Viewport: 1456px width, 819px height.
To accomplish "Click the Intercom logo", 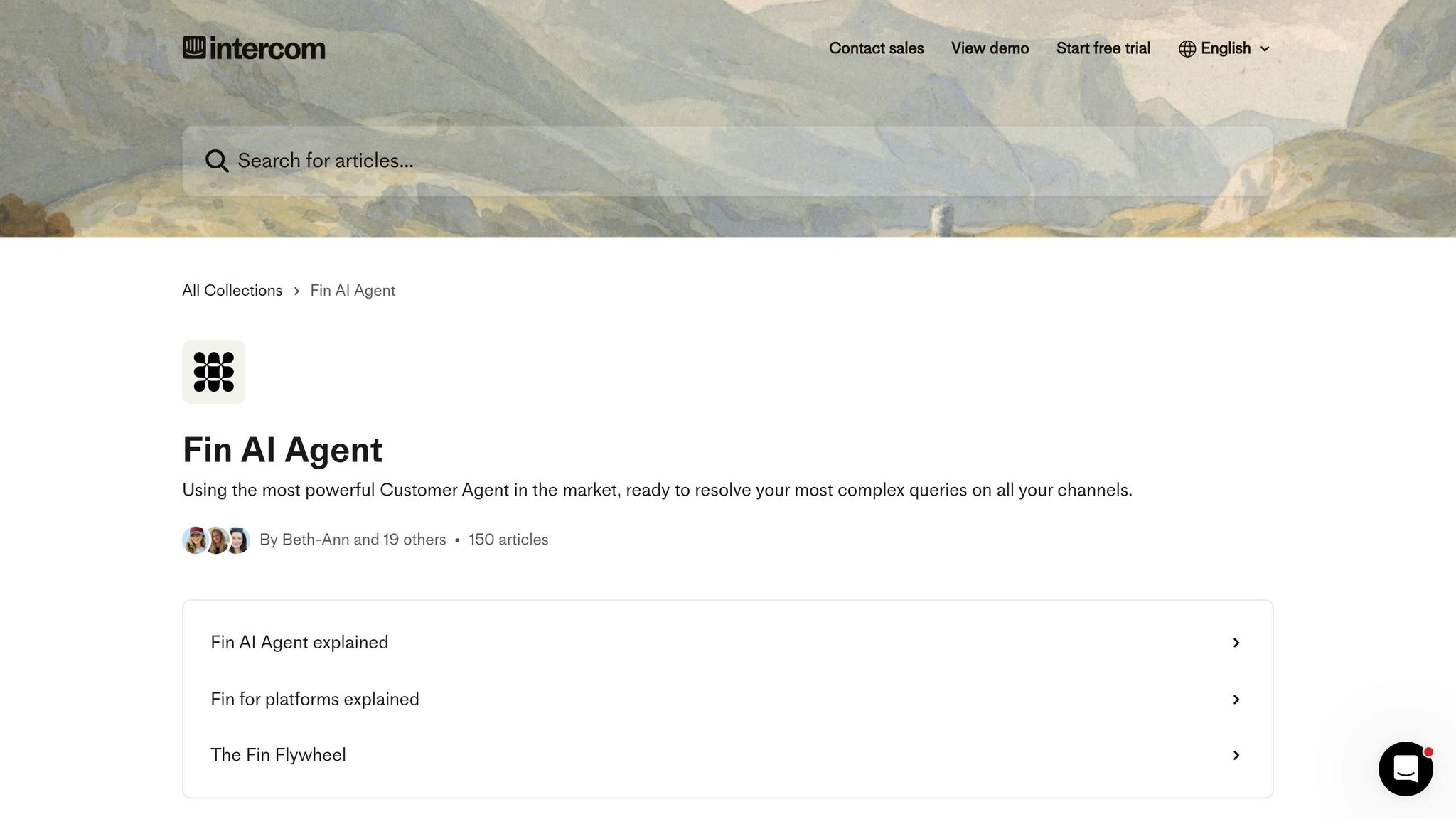I will coord(254,48).
